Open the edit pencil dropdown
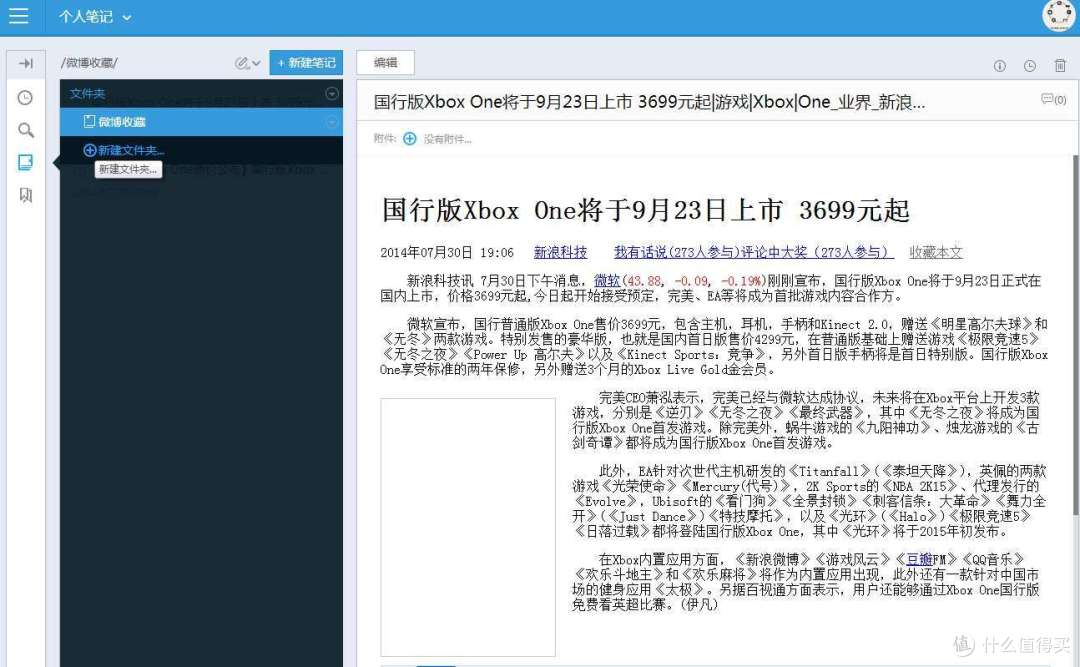Screen dimensions: 1080x667 pyautogui.click(x=247, y=63)
